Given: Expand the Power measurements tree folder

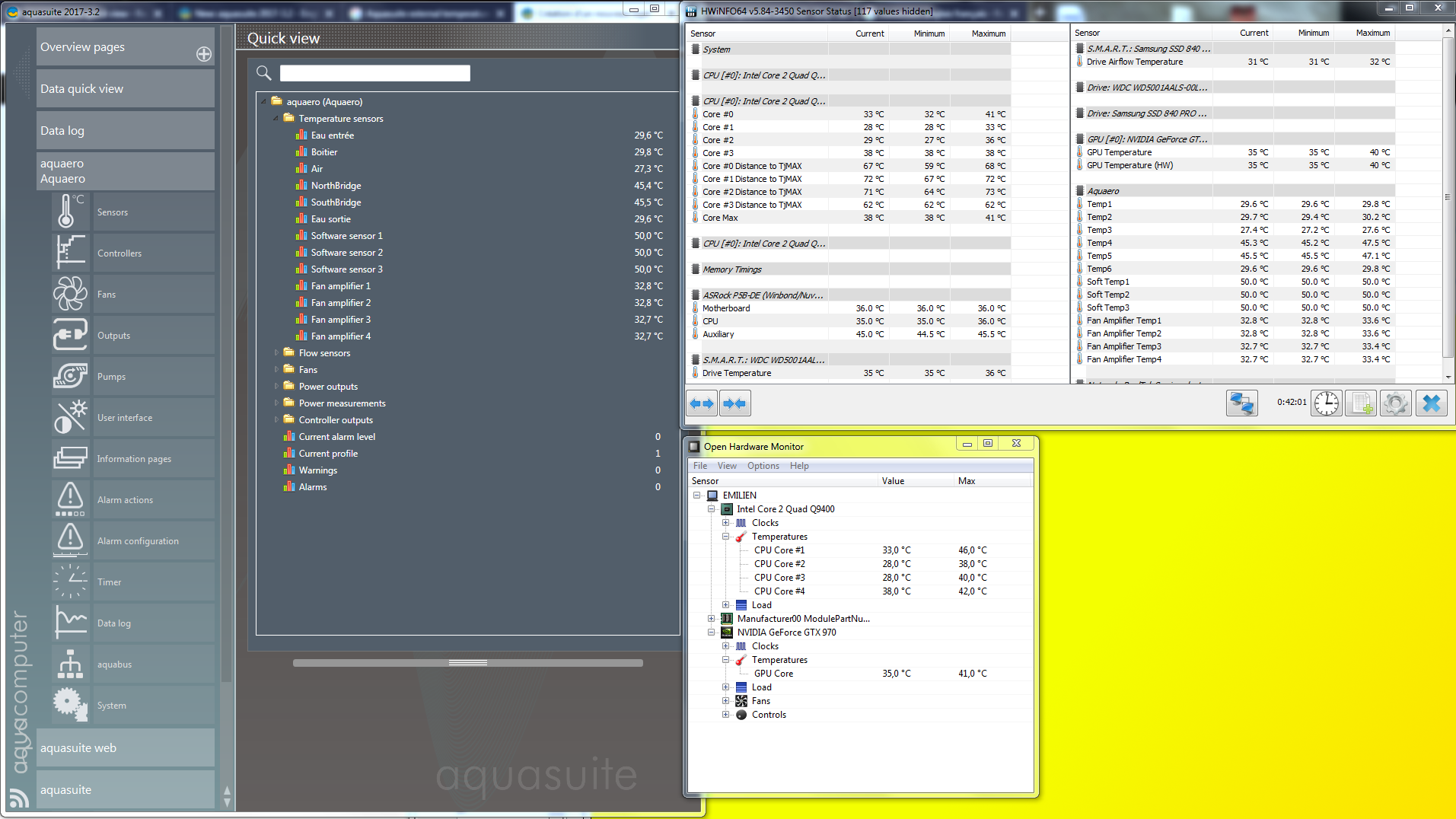Looking at the screenshot, I should pyautogui.click(x=276, y=403).
